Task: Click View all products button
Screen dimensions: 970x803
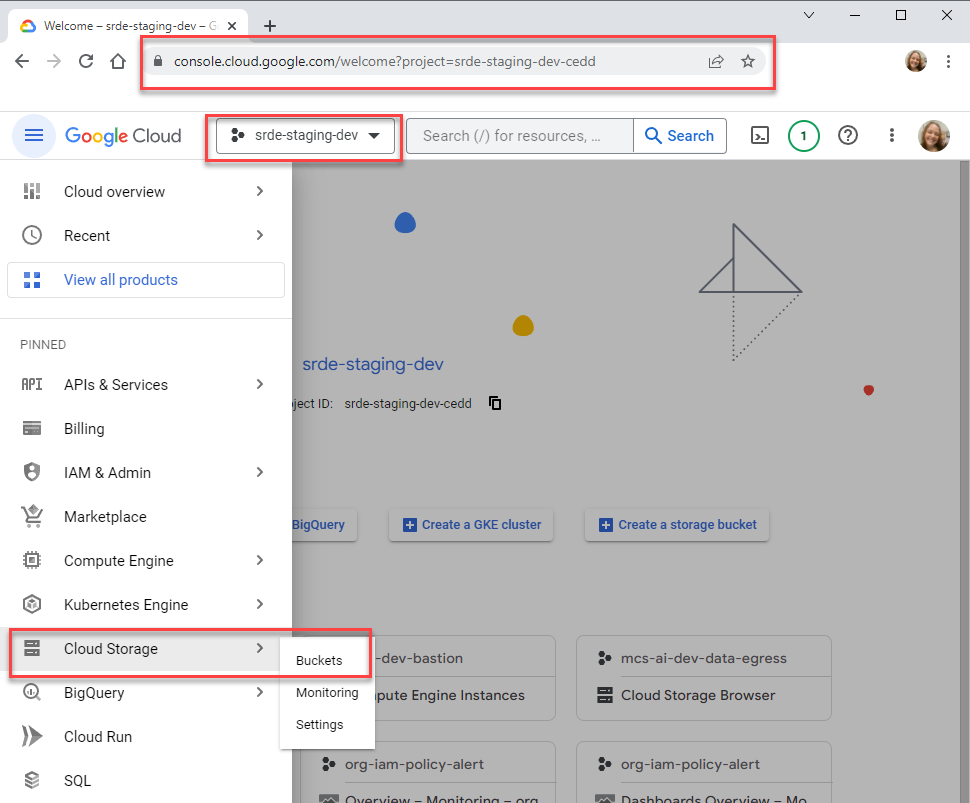Action: (146, 280)
